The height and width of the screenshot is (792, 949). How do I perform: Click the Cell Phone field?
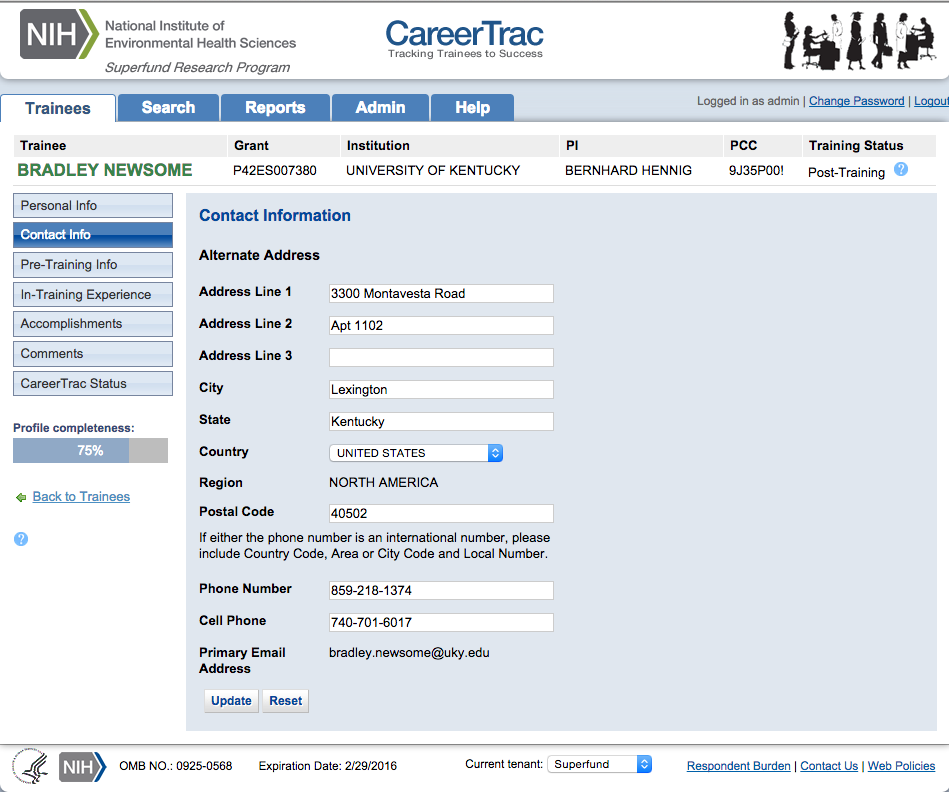(441, 623)
